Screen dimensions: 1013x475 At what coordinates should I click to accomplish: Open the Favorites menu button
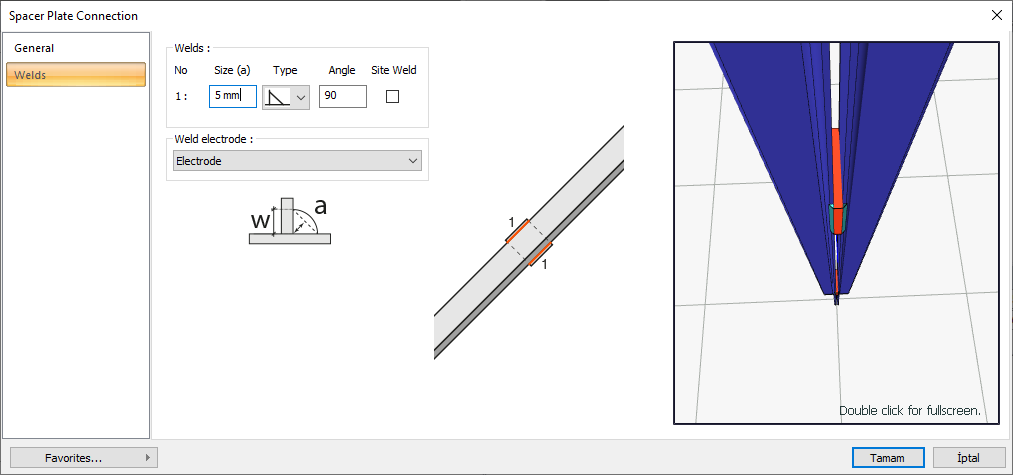pos(84,458)
